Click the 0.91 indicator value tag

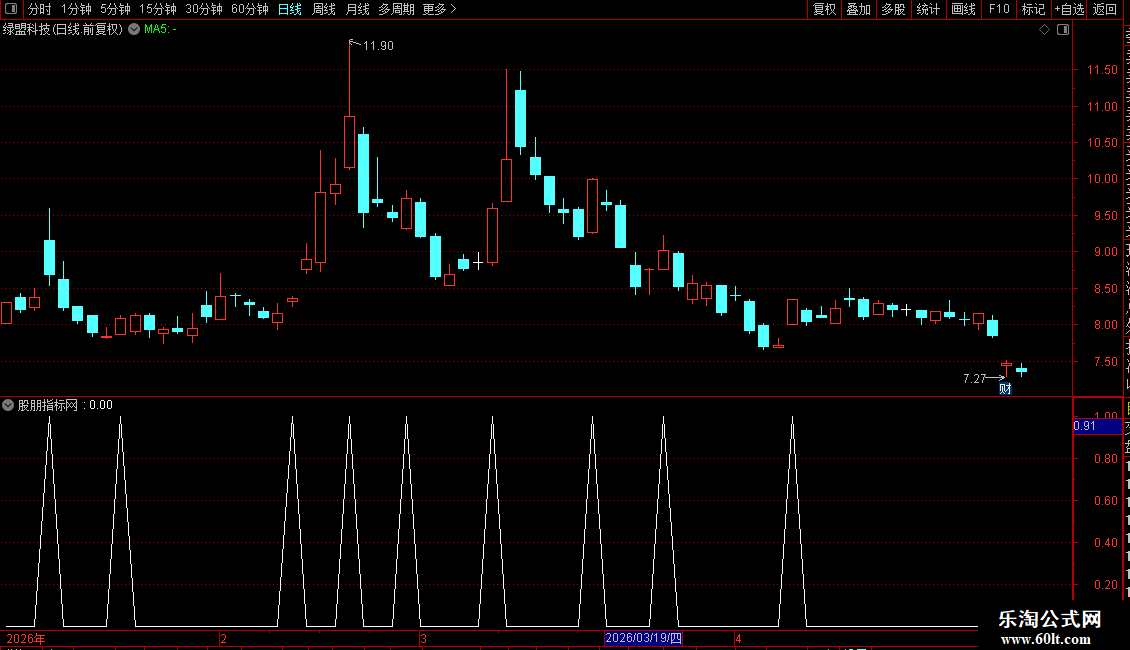click(1097, 426)
